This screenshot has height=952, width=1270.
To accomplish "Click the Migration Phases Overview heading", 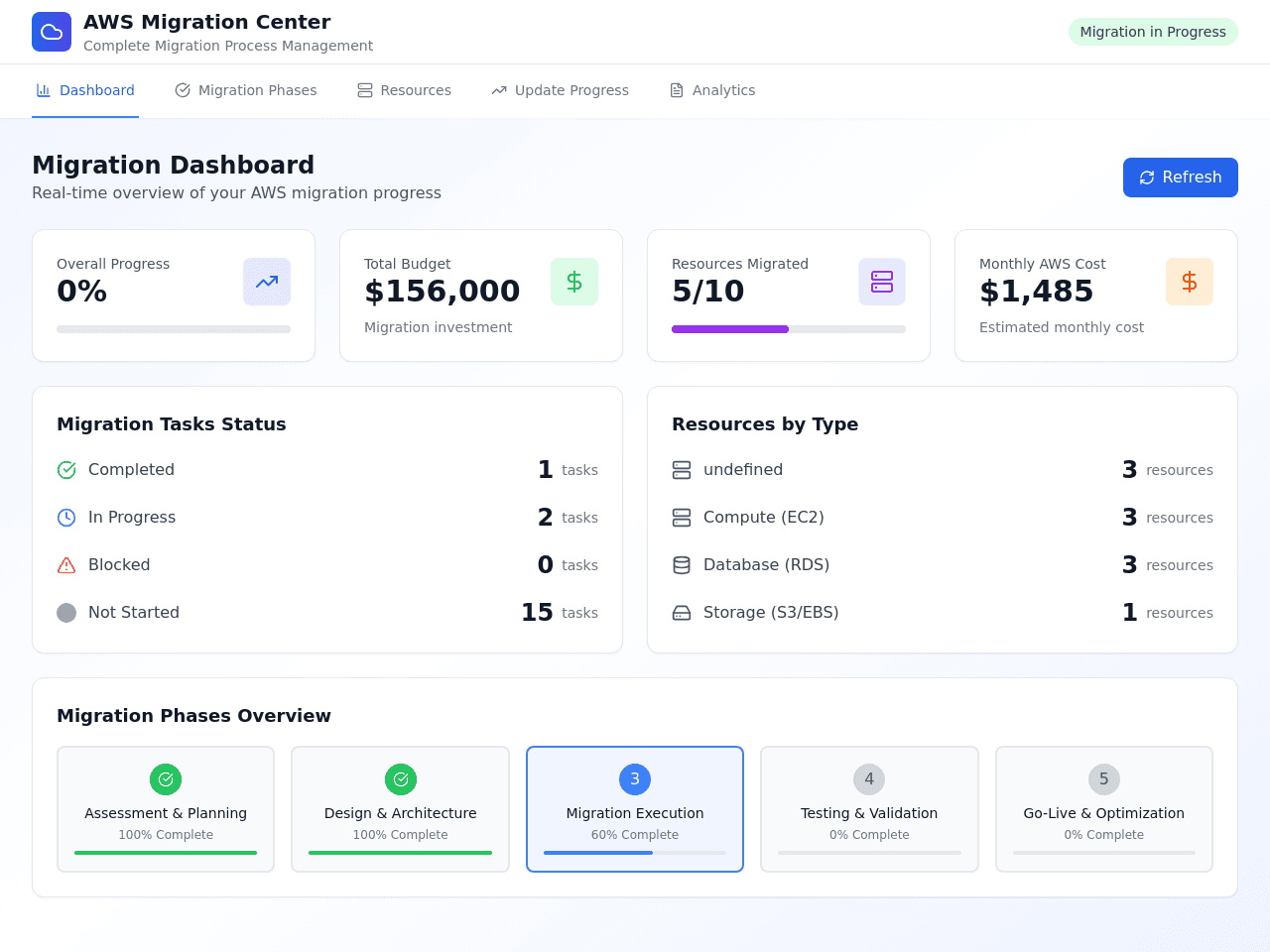I will (193, 716).
